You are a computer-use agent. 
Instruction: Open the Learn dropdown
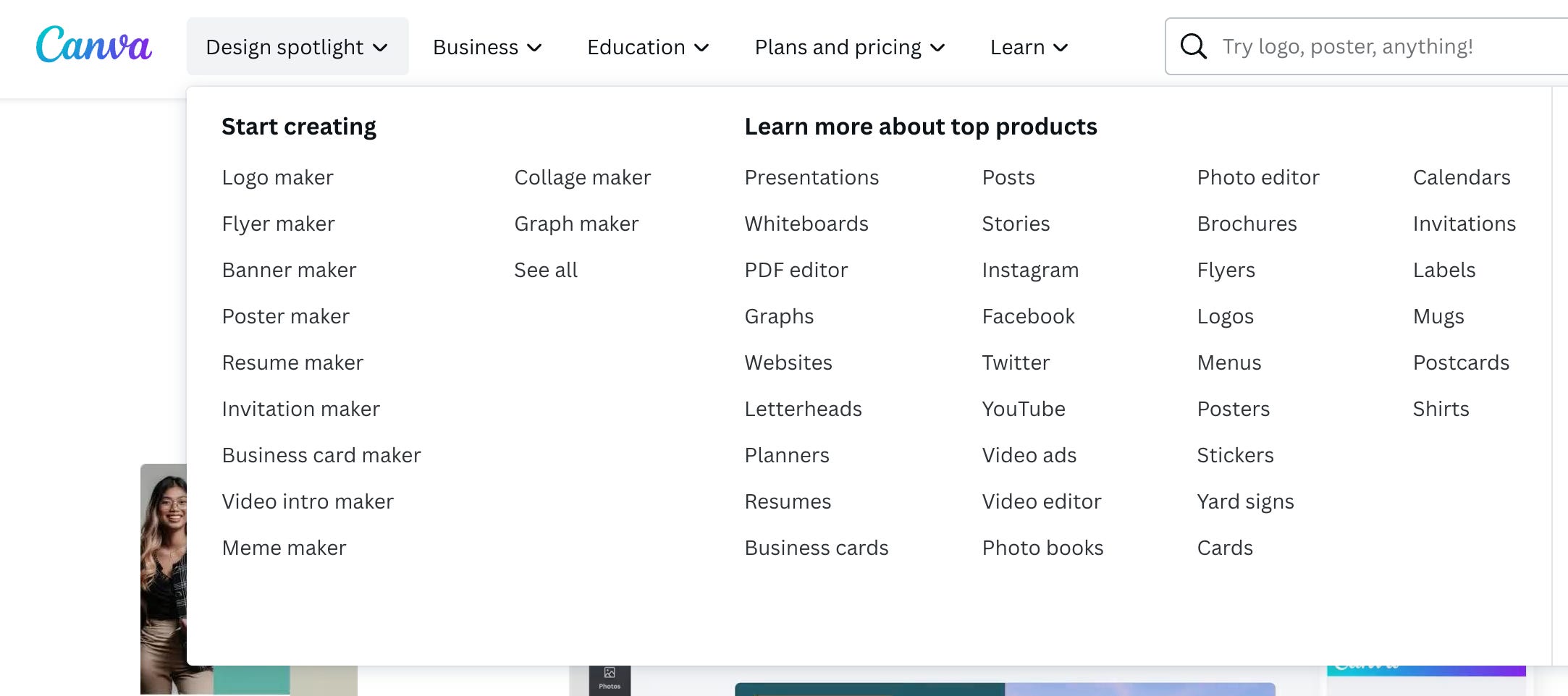pyautogui.click(x=1028, y=46)
